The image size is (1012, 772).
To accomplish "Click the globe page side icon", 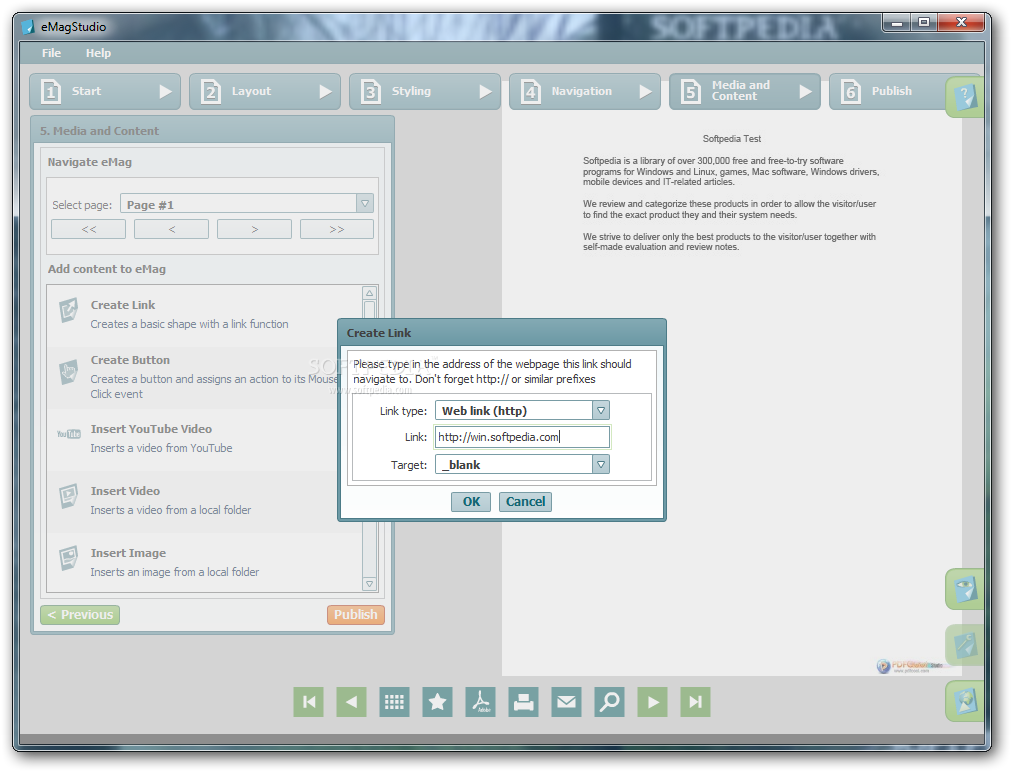I will click(x=965, y=701).
